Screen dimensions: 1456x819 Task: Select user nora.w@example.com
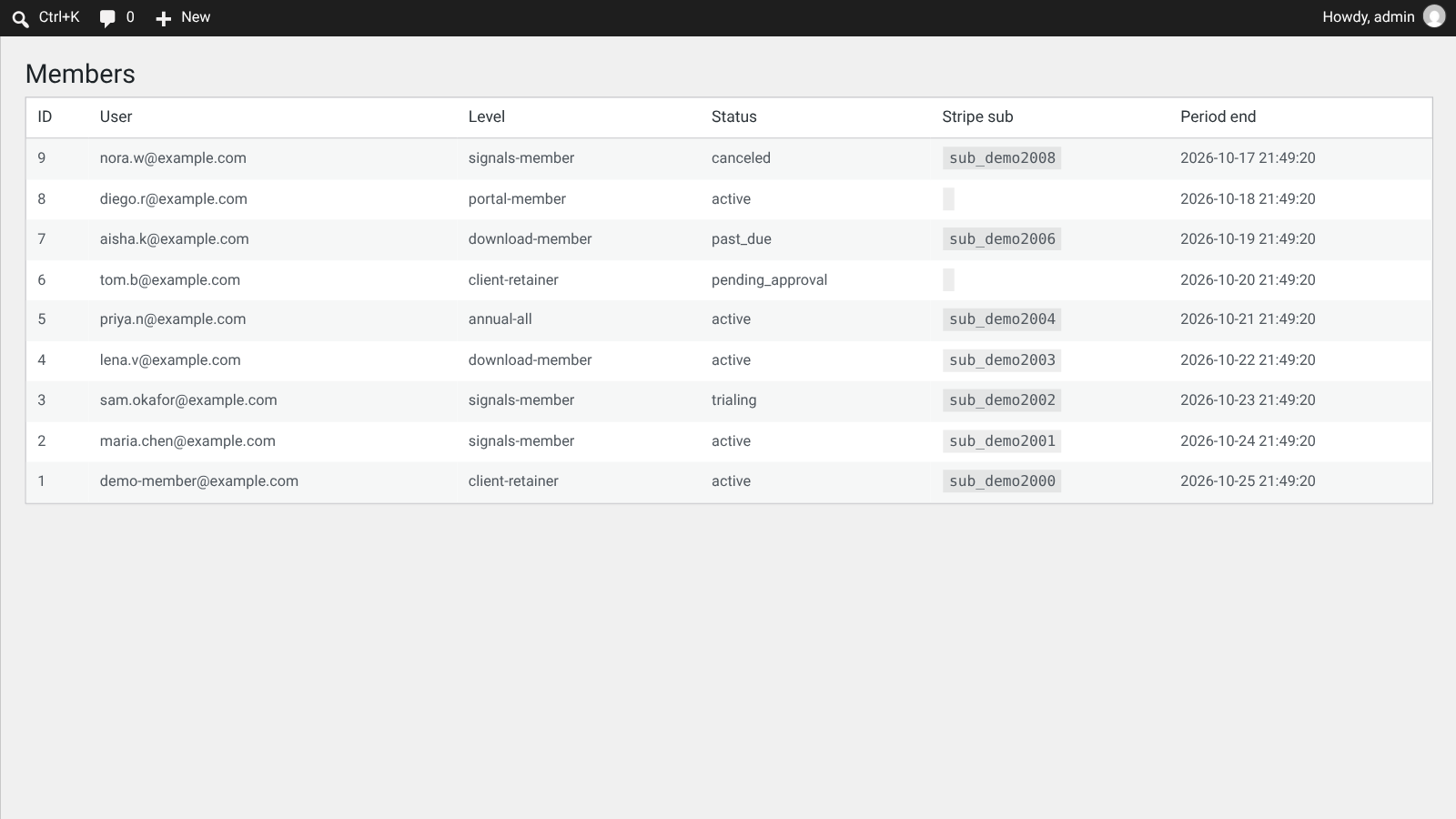tap(173, 158)
